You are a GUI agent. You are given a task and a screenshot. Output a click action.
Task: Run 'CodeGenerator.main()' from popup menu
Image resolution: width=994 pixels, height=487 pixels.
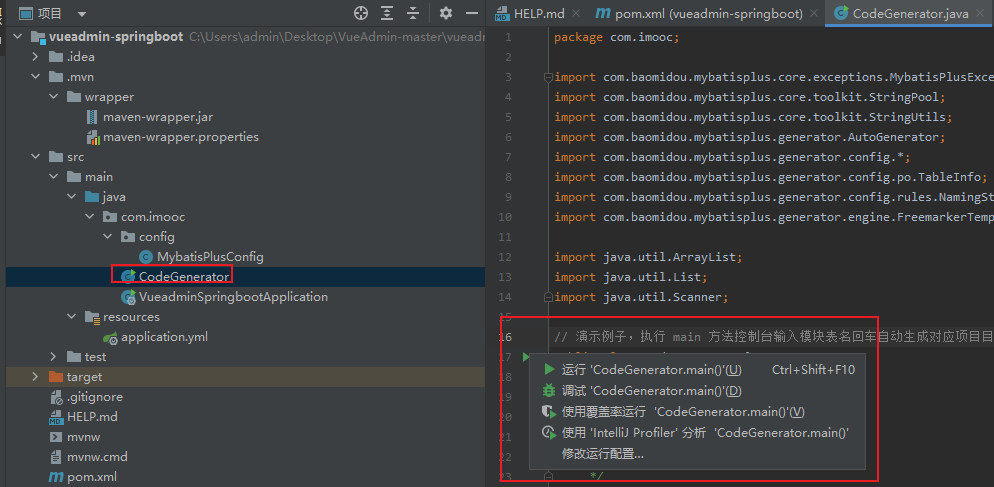click(697, 370)
